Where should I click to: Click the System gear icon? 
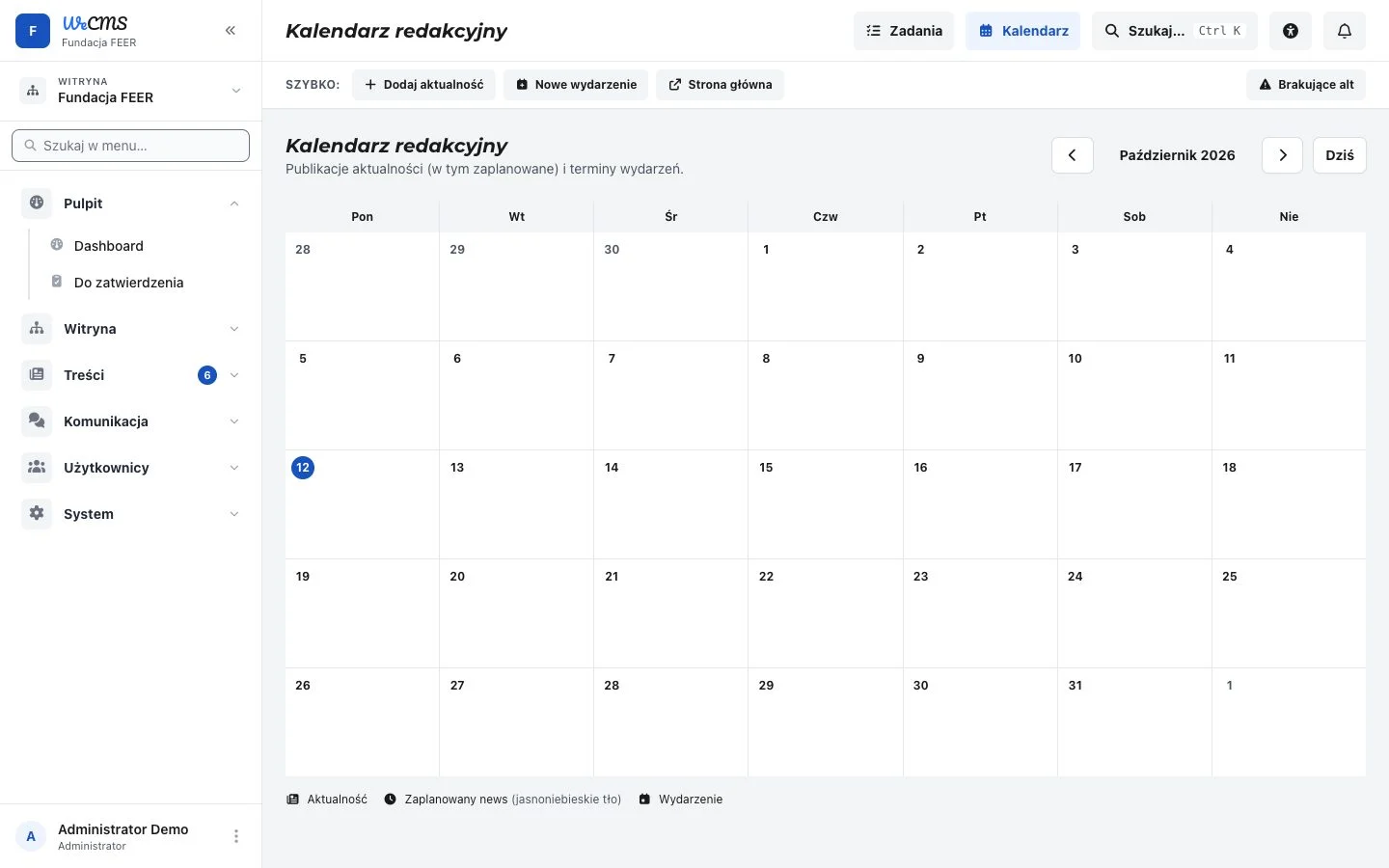(37, 514)
